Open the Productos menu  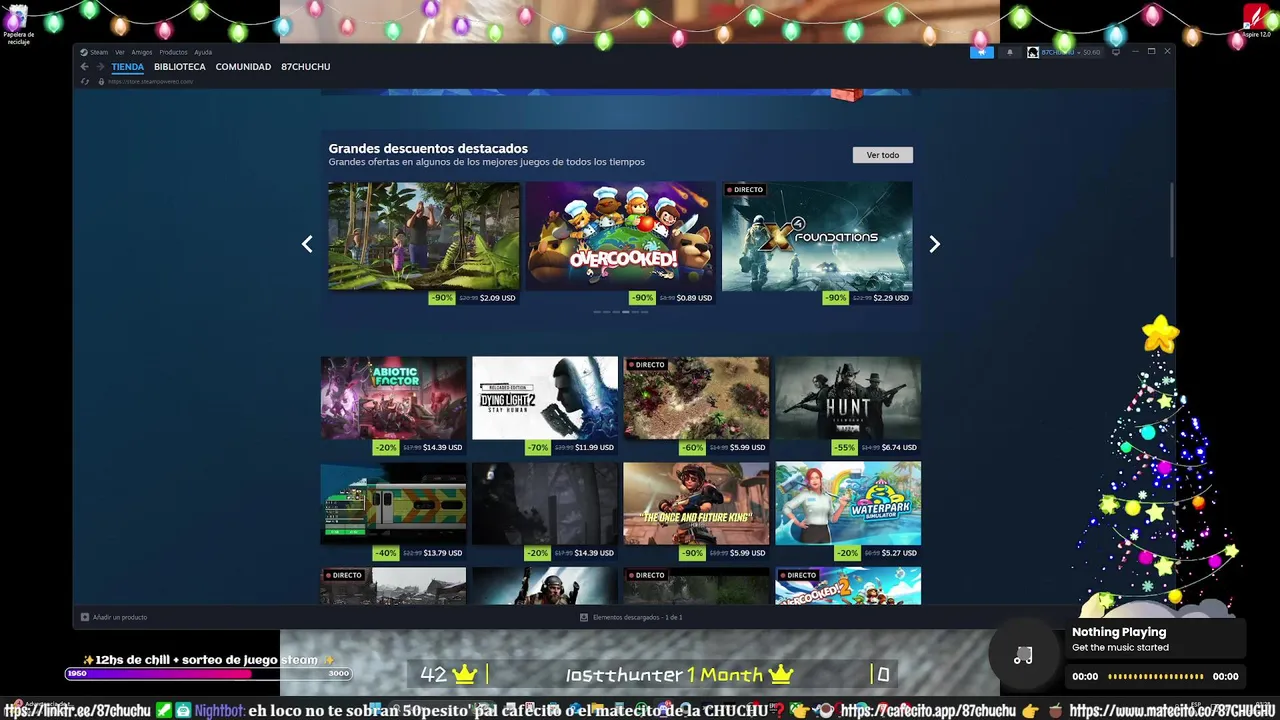coord(173,52)
